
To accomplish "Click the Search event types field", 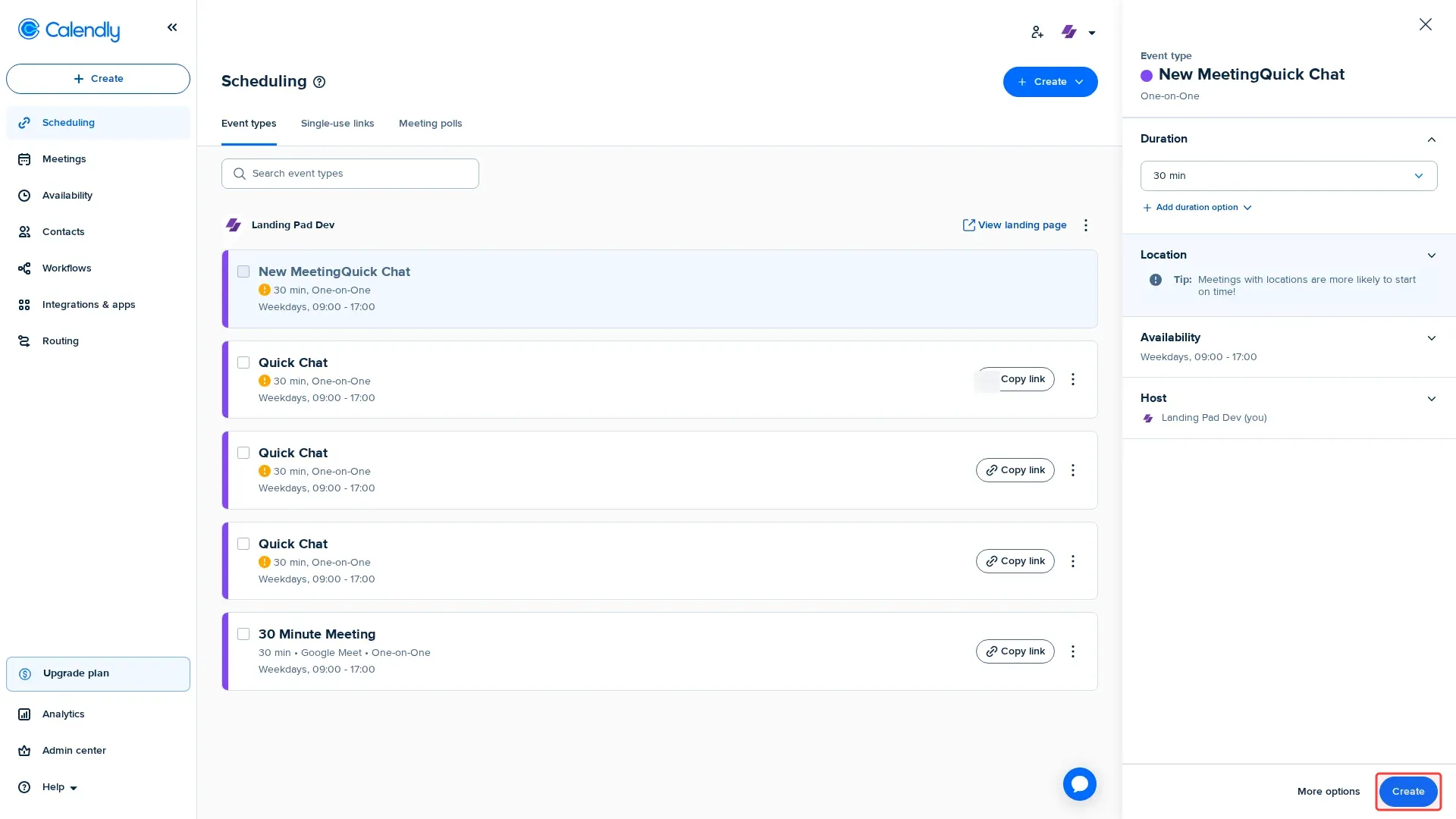I will (350, 173).
